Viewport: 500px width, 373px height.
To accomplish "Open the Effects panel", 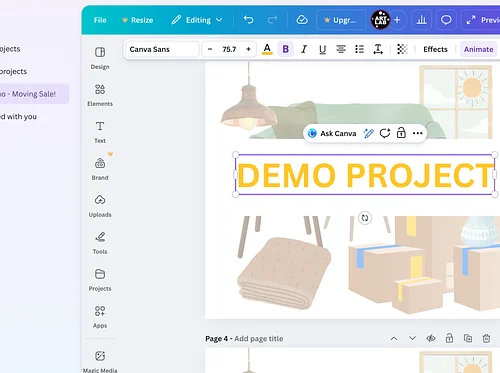I will click(x=435, y=49).
